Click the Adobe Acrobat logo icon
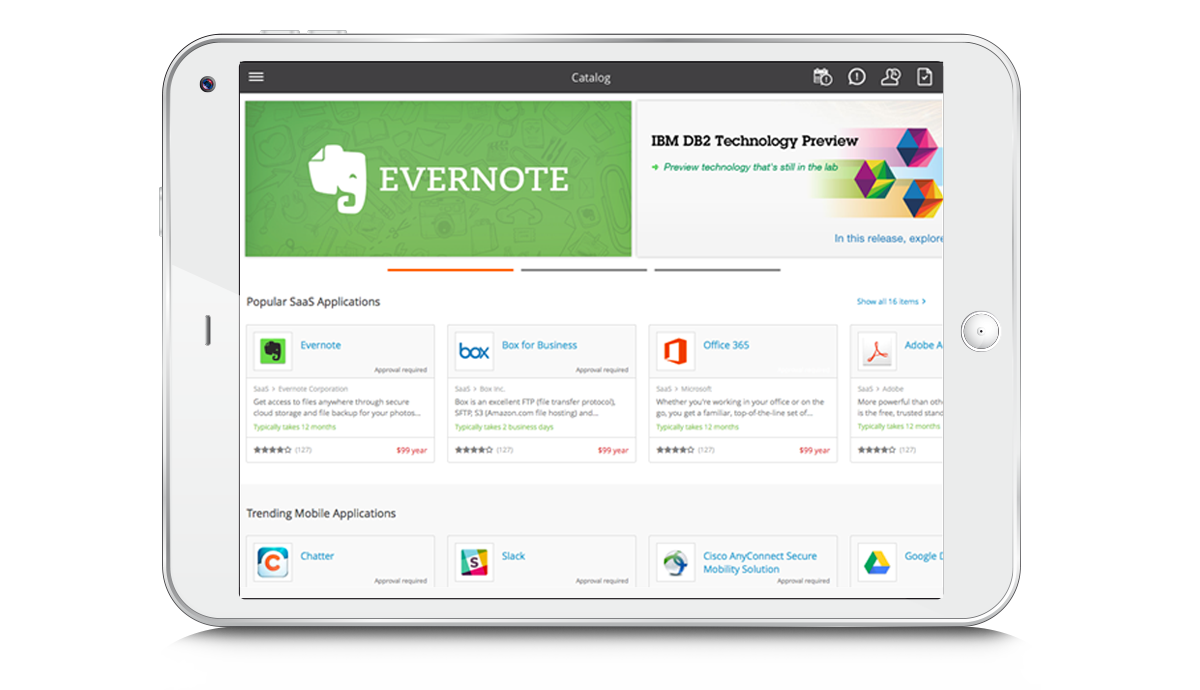The width and height of the screenshot is (1200, 690). 877,351
